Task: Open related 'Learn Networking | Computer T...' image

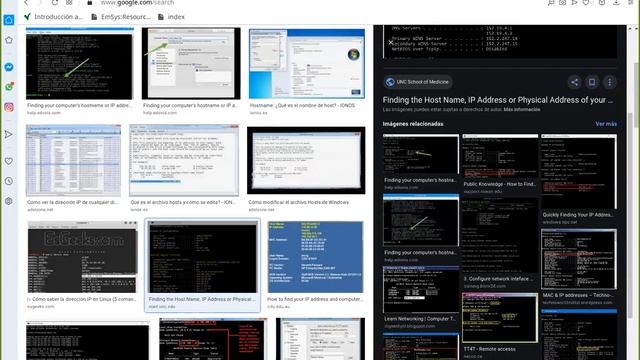Action: click(421, 290)
